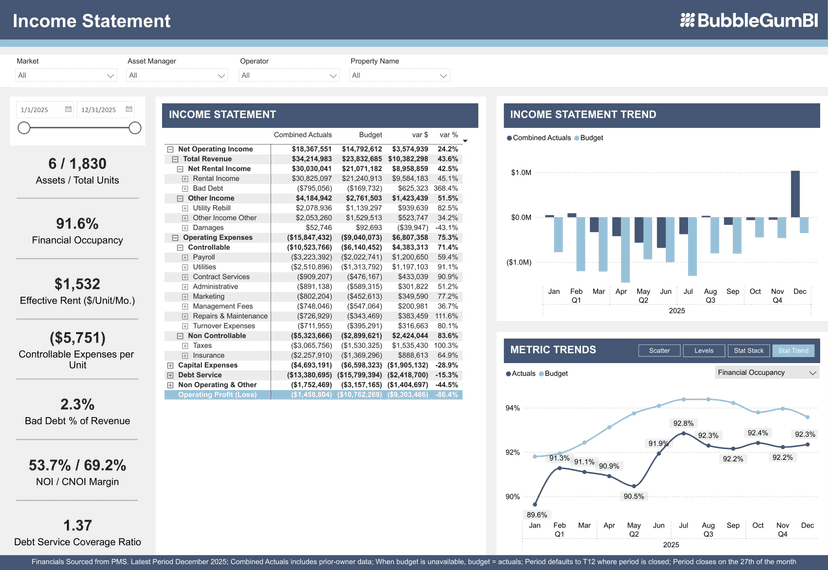This screenshot has width=828, height=570.
Task: Collapse the Non Controllable row
Action: point(180,336)
